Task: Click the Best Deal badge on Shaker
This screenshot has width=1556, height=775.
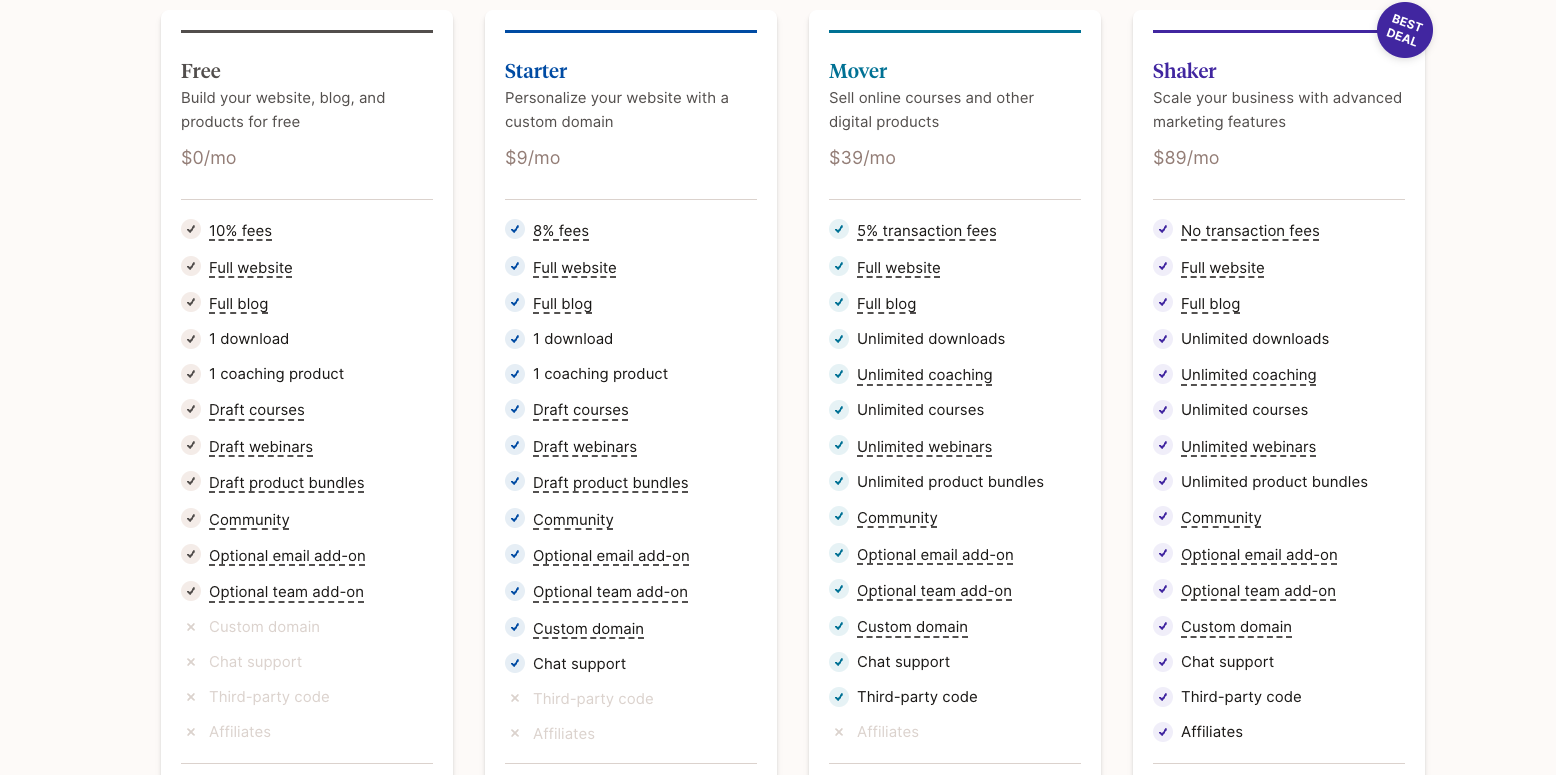Action: coord(1404,31)
